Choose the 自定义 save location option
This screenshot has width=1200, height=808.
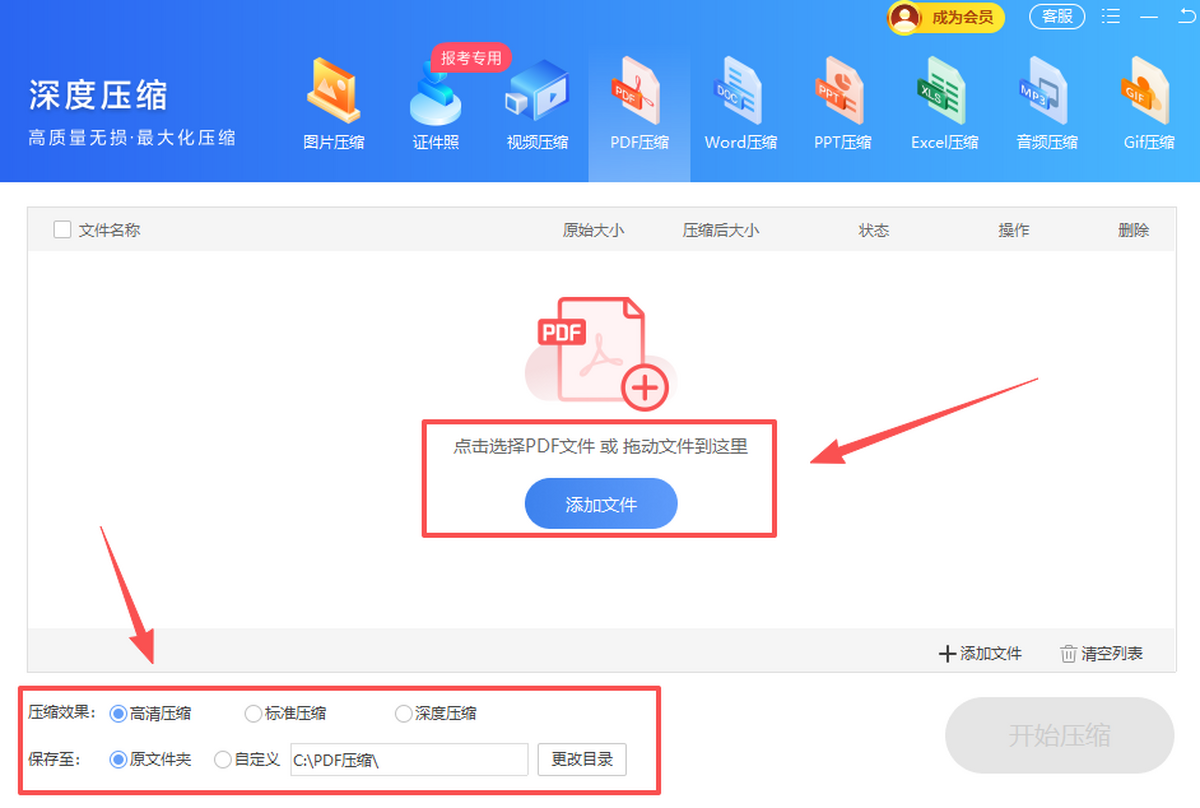(247, 759)
